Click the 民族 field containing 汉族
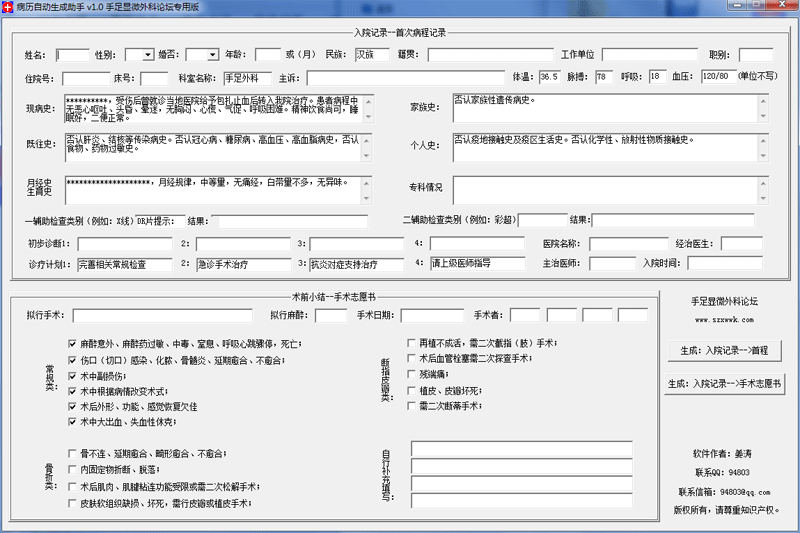Viewport: 800px width, 533px height. pos(372,55)
